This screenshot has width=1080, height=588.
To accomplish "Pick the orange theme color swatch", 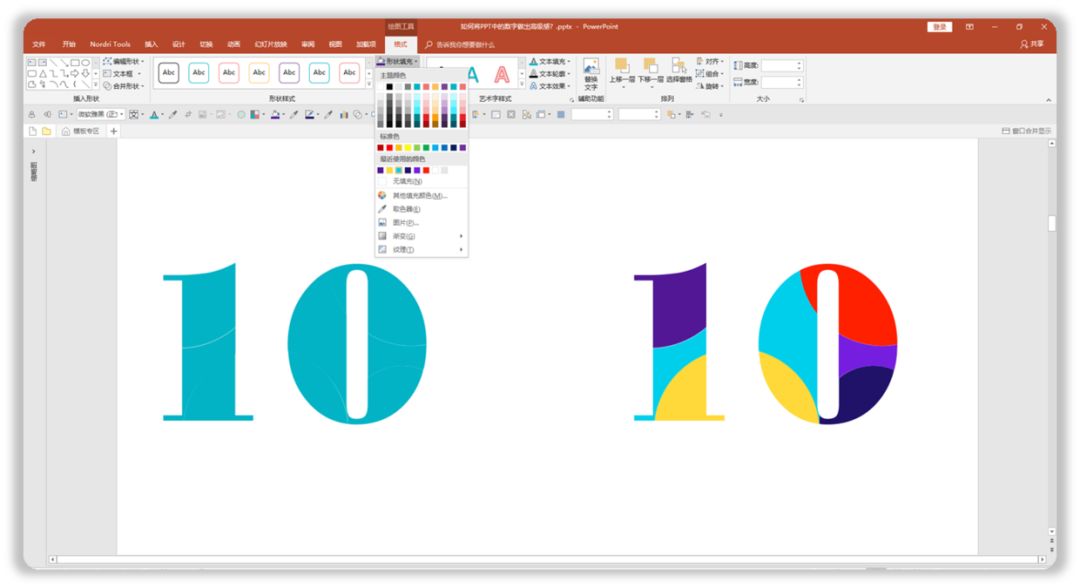I will (x=435, y=87).
